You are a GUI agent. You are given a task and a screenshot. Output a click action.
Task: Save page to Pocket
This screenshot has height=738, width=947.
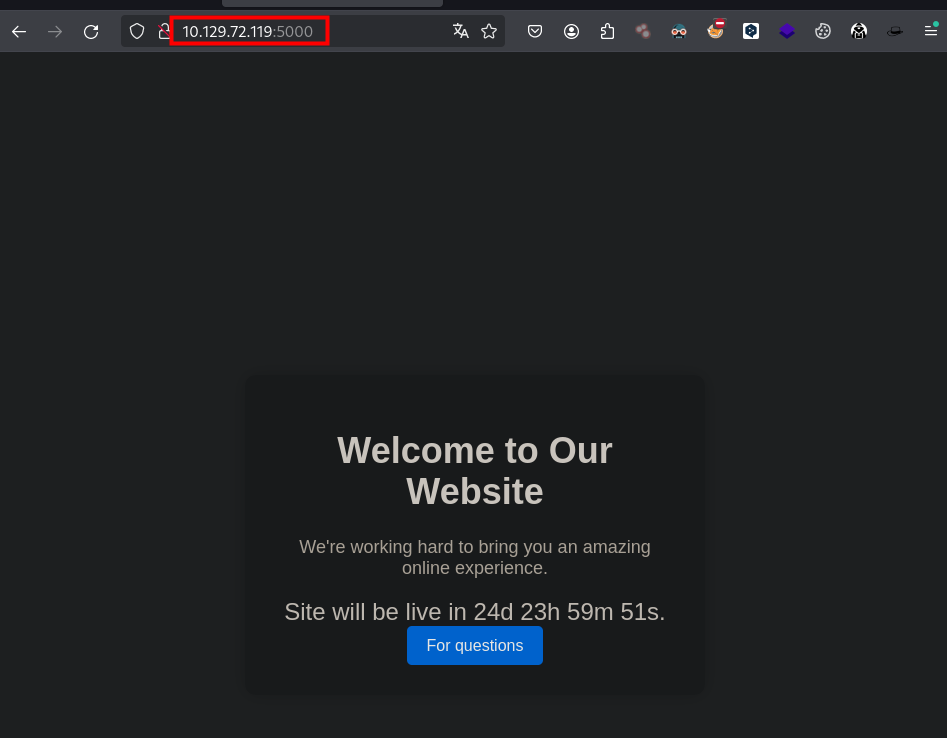point(535,31)
